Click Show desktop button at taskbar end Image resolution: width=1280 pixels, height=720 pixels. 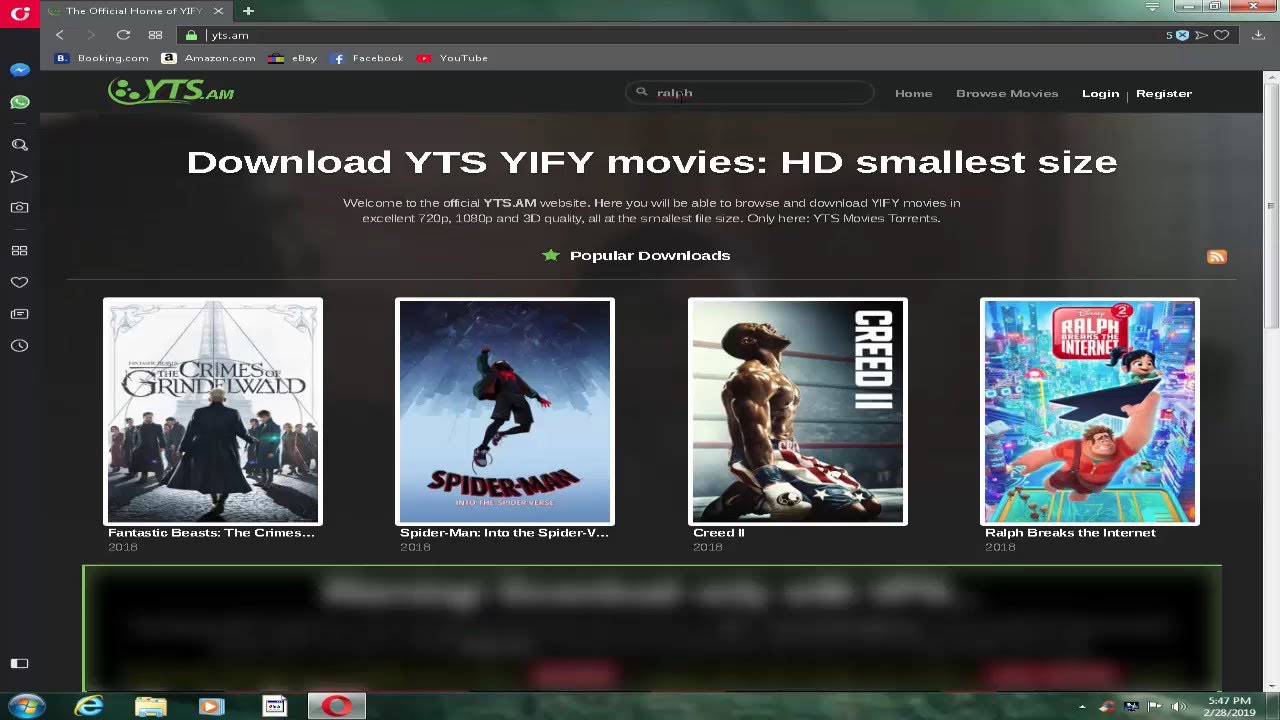[x=1273, y=707]
